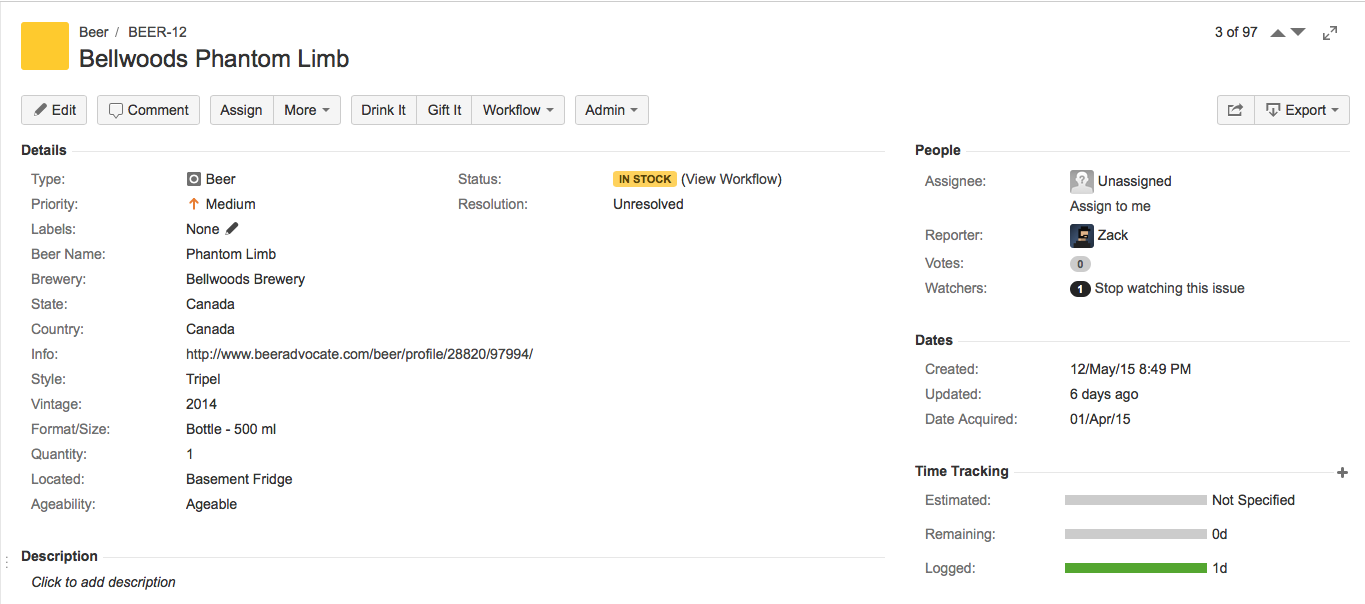Click the yellow Beer project avatar
The width and height of the screenshot is (1365, 604).
(x=45, y=46)
